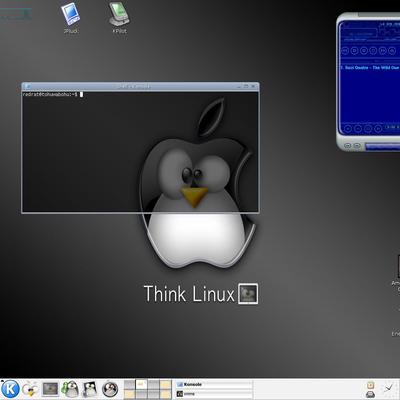
Task: Open the green penguin launcher in panel
Action: [70, 389]
